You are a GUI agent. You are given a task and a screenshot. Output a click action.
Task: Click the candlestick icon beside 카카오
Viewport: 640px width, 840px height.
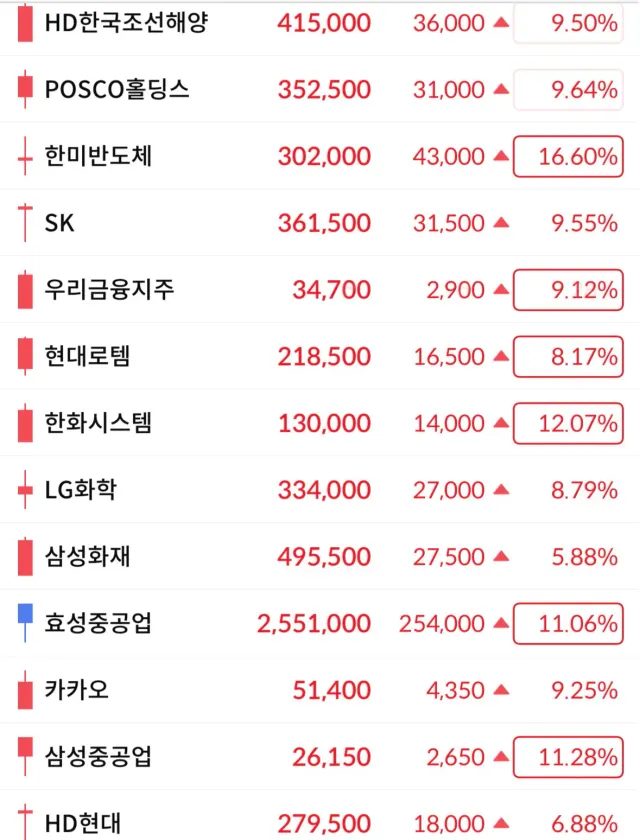(x=25, y=690)
